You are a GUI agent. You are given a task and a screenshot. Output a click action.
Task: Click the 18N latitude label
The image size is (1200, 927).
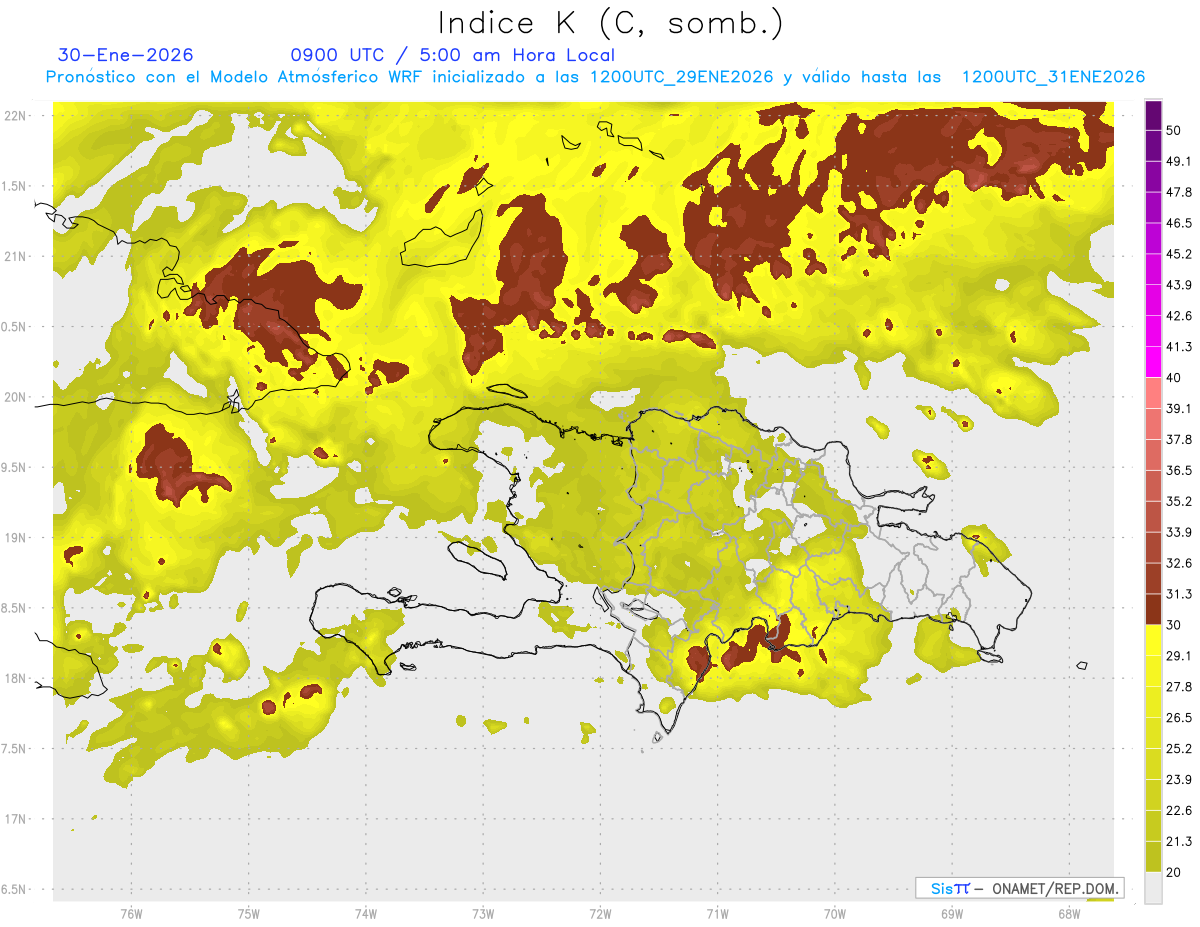[16, 678]
